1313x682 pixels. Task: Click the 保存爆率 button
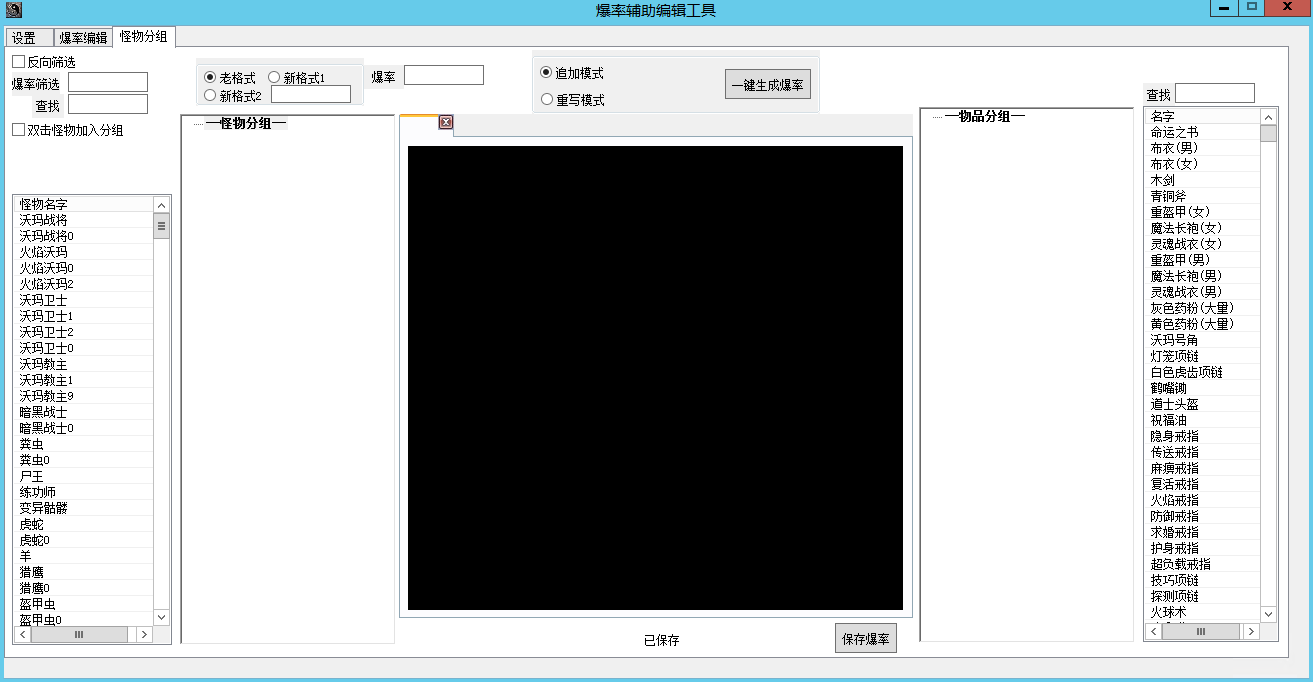865,639
